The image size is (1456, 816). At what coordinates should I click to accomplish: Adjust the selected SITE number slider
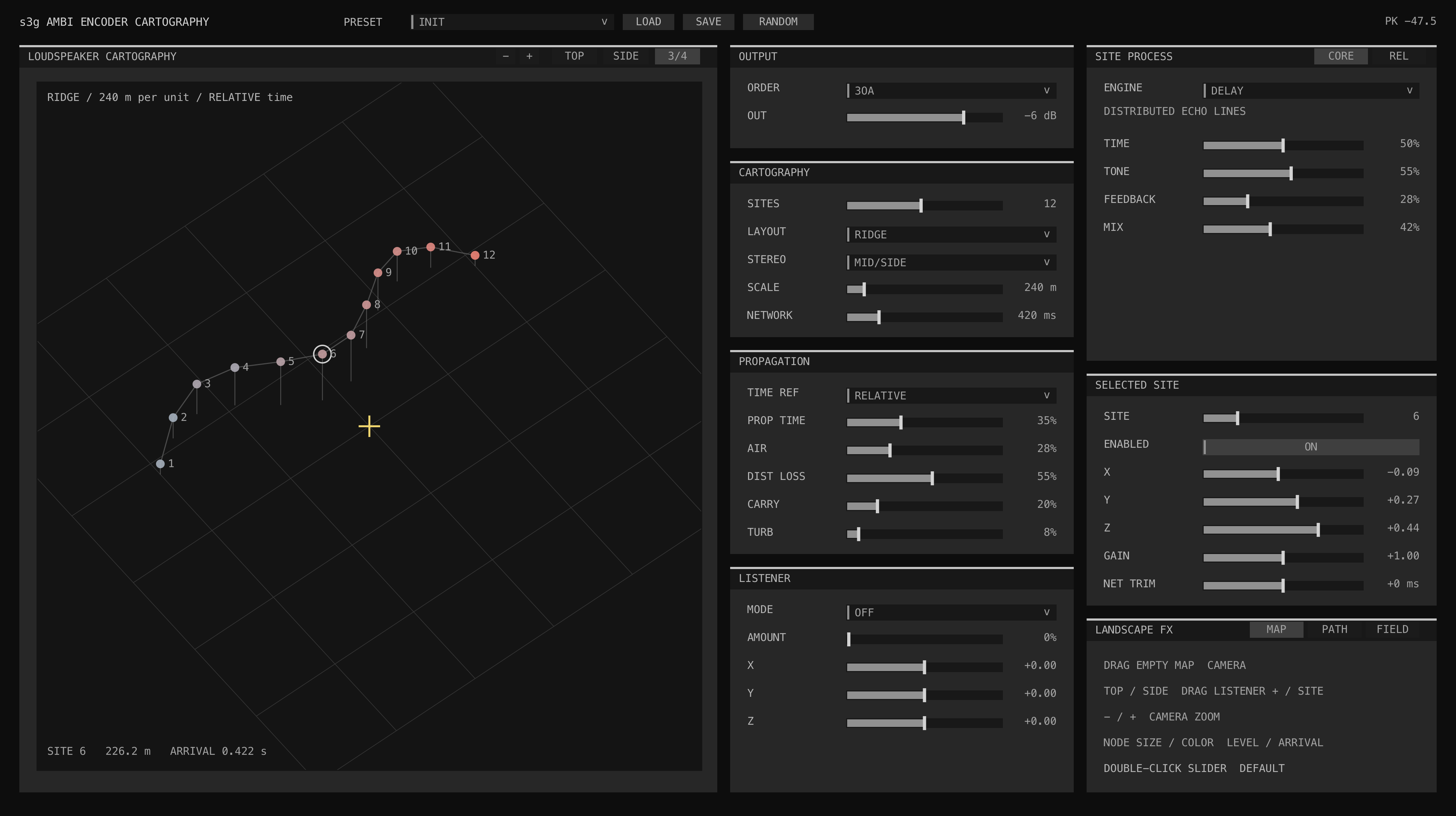(1283, 418)
